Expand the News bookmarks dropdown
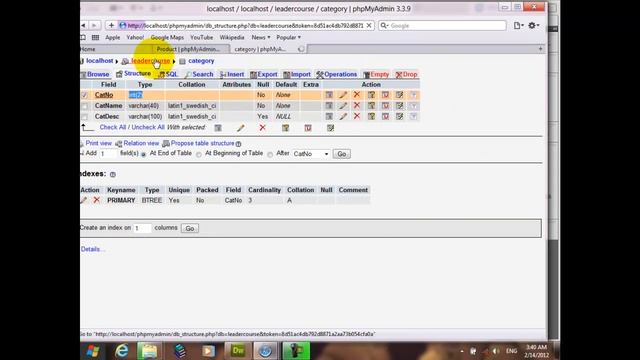Screen dimensions: 640x360 [260, 37]
